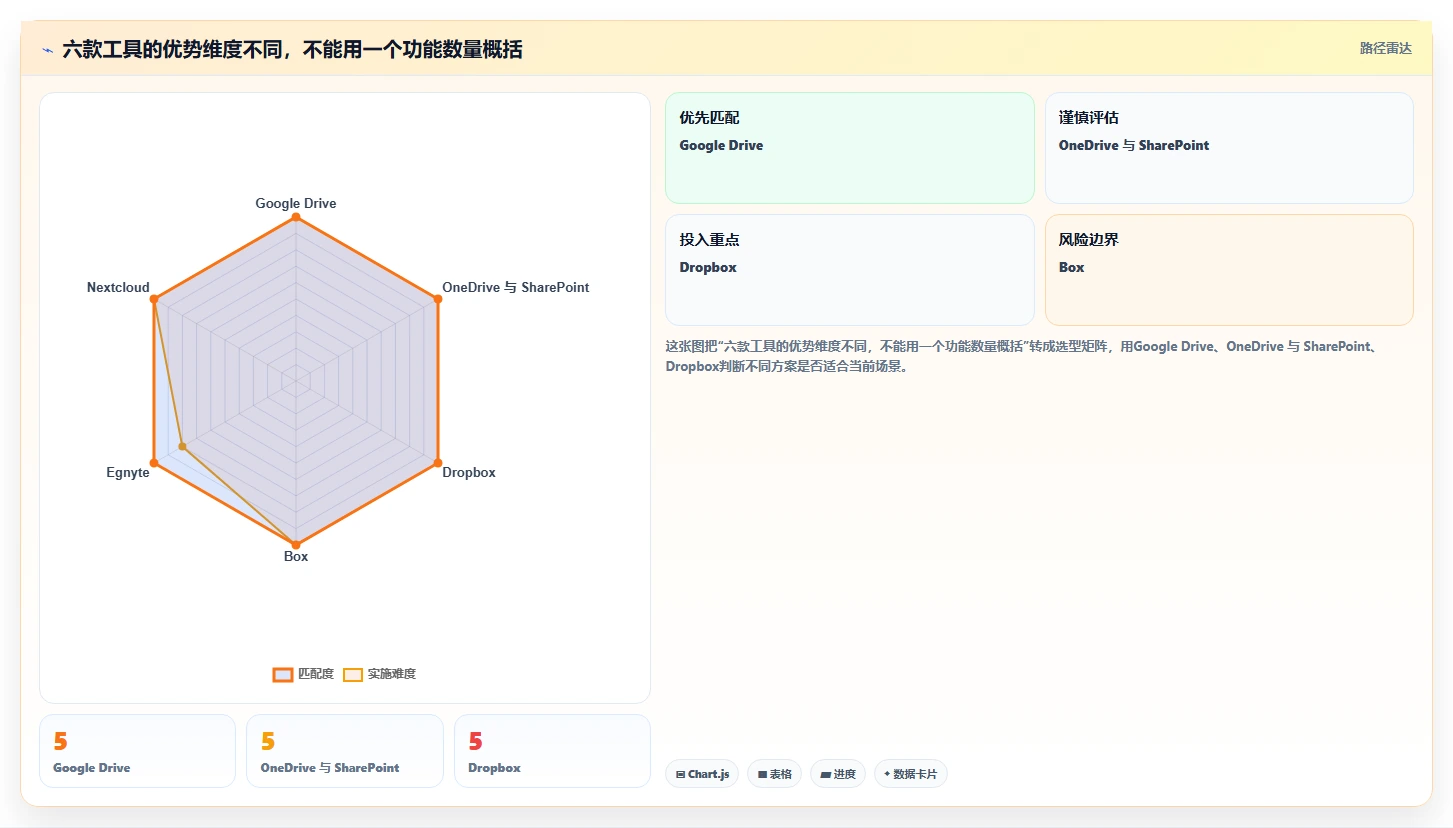Click the Dropbox radar axis label
1453x828 pixels.
point(469,472)
